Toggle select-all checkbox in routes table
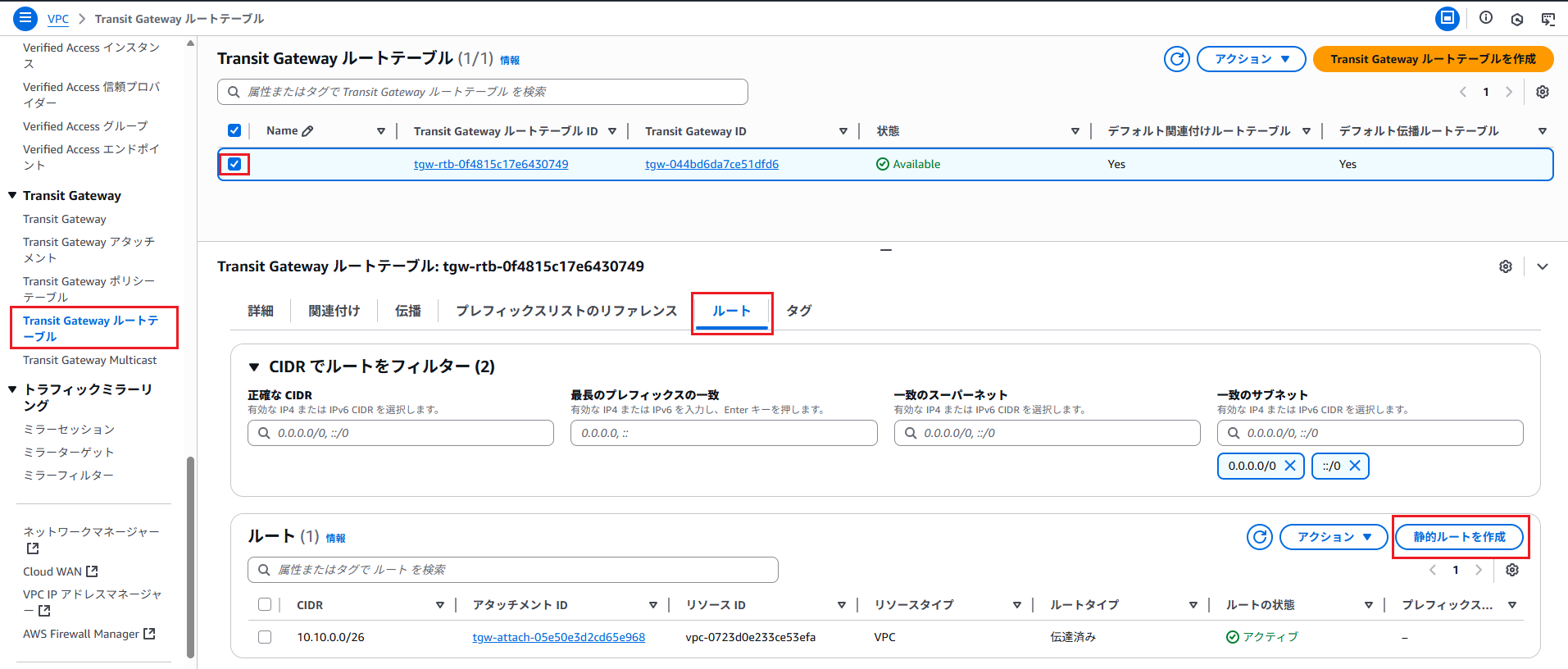1568x669 pixels. (265, 604)
